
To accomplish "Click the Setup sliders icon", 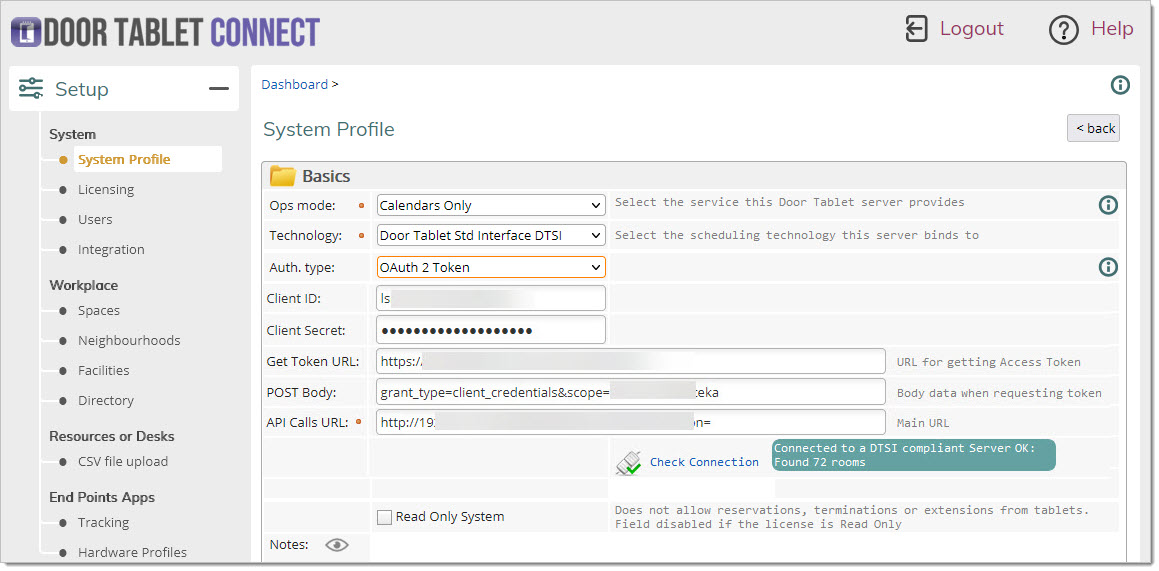I will pyautogui.click(x=31, y=89).
